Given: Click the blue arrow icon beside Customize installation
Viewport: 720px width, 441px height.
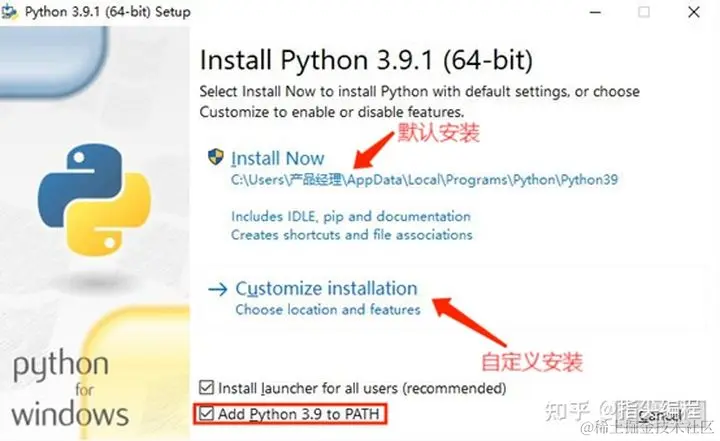Looking at the screenshot, I should [218, 289].
